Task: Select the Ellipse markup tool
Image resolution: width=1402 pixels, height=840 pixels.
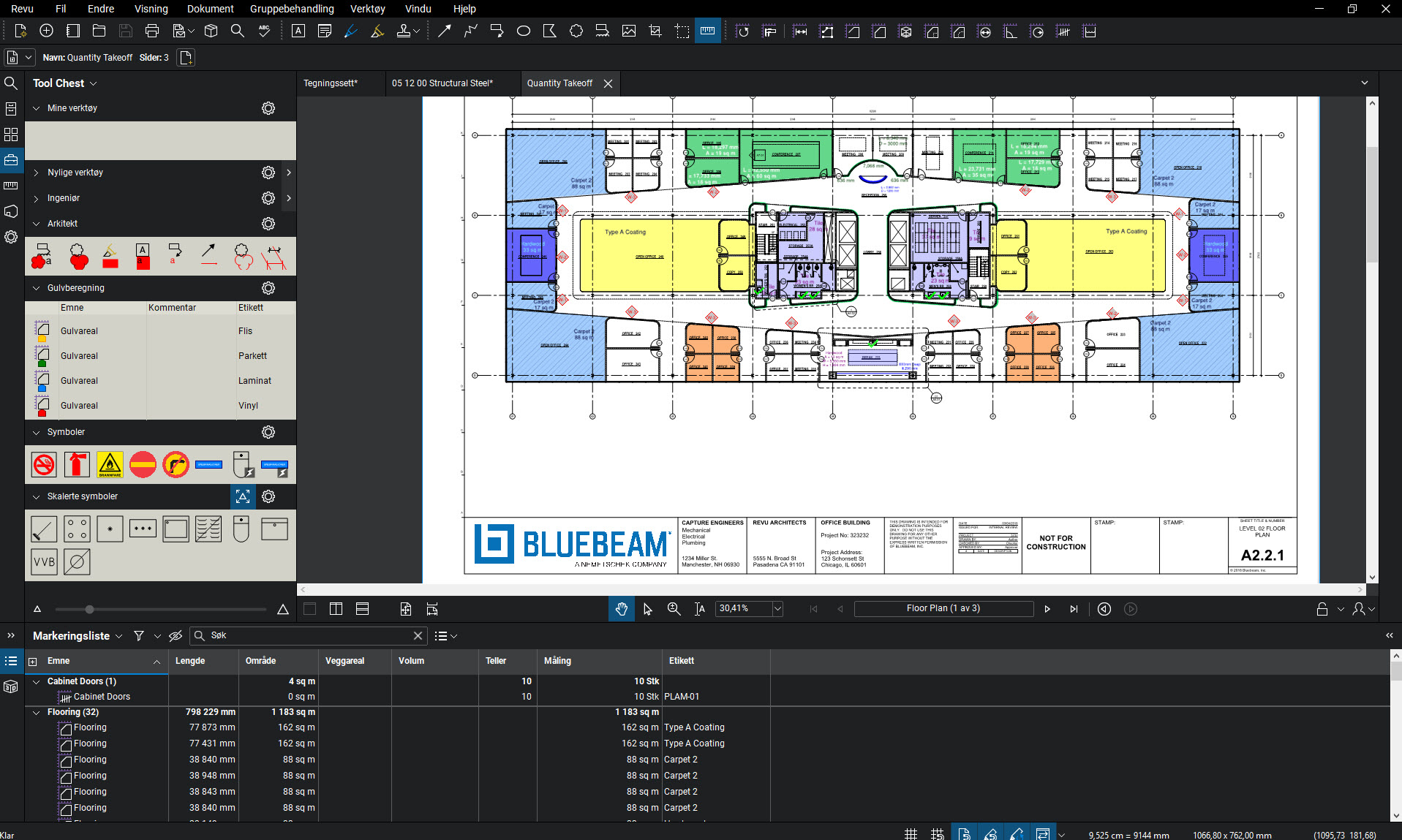Action: (x=523, y=31)
